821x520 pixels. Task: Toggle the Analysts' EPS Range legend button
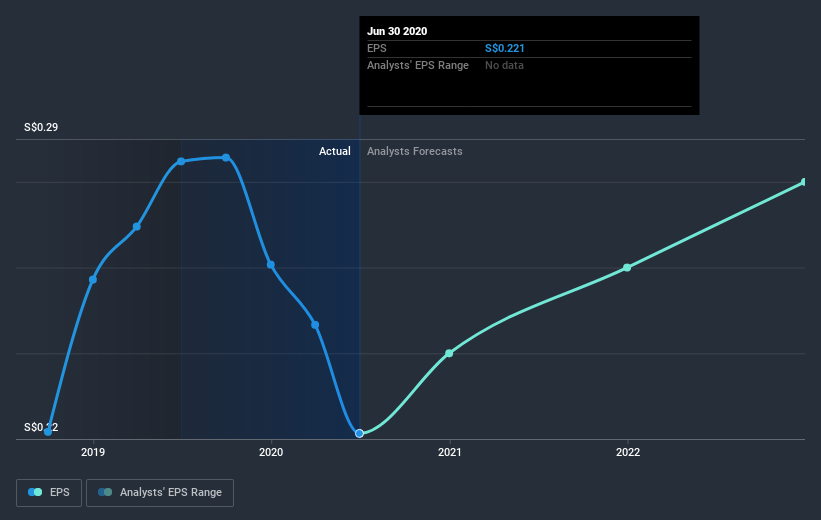[x=160, y=493]
